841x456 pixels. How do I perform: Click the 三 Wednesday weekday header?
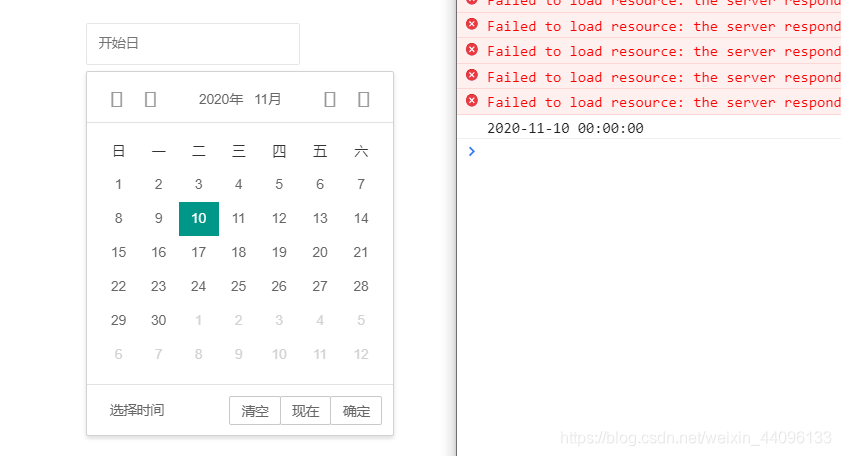(239, 151)
